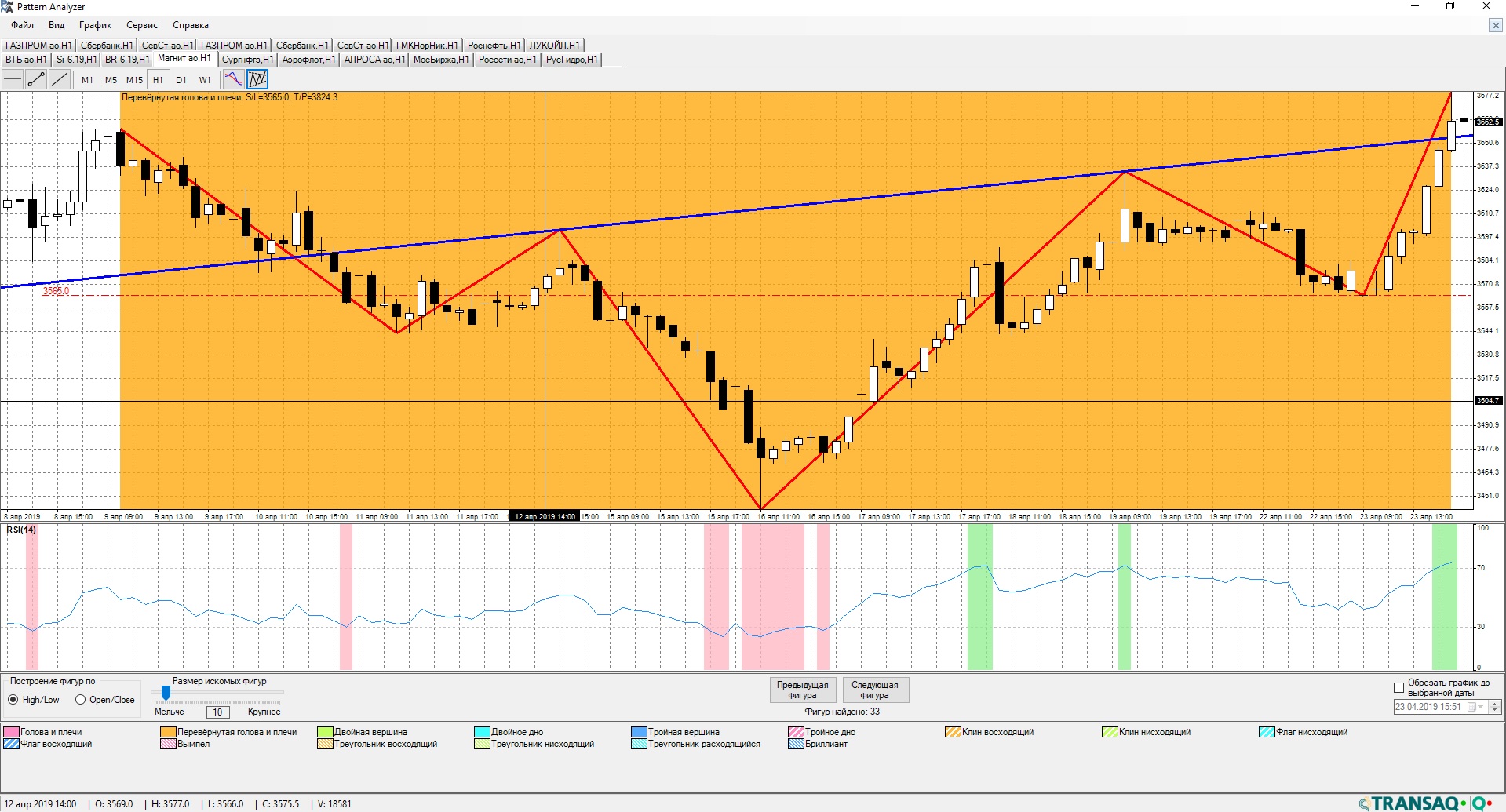The width and height of the screenshot is (1506, 812).
Task: Open the Роснефть,H1 tab
Action: pos(494,46)
